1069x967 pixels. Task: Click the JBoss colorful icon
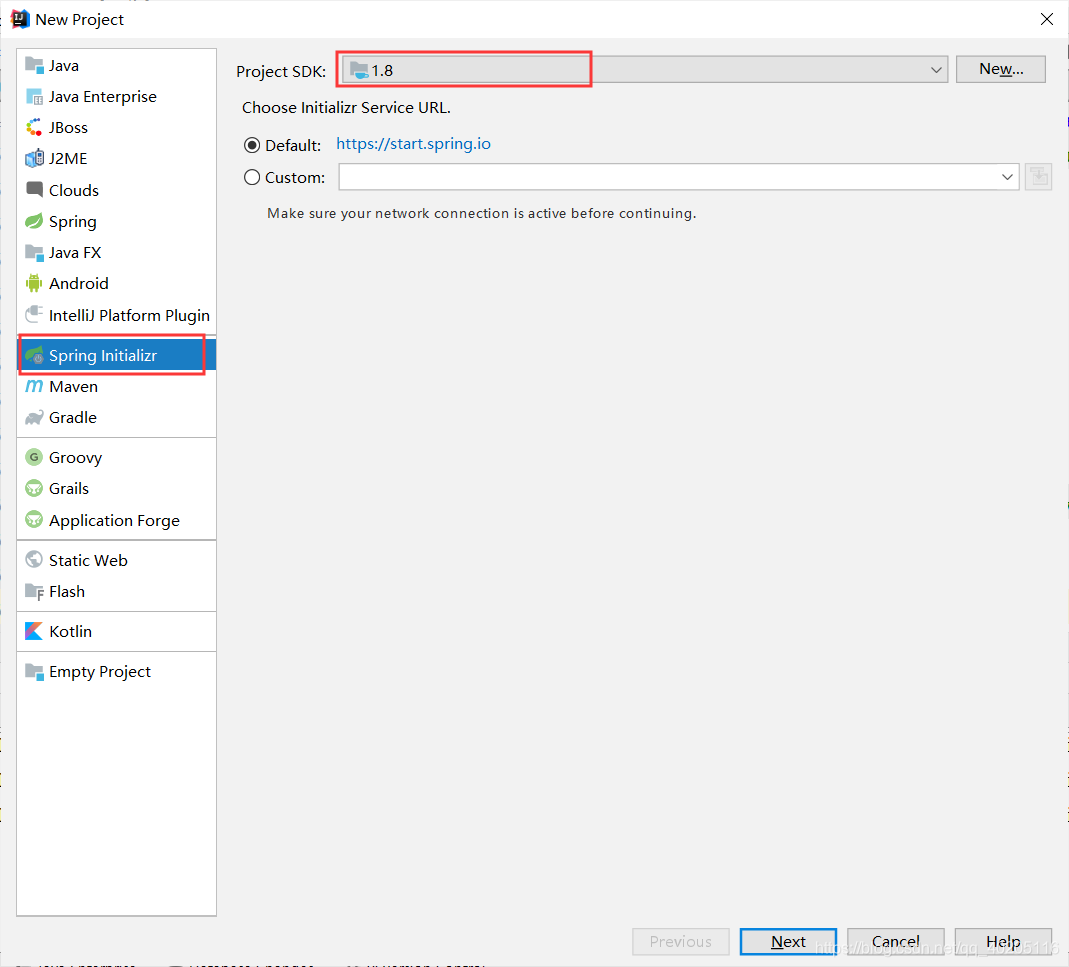(34, 128)
